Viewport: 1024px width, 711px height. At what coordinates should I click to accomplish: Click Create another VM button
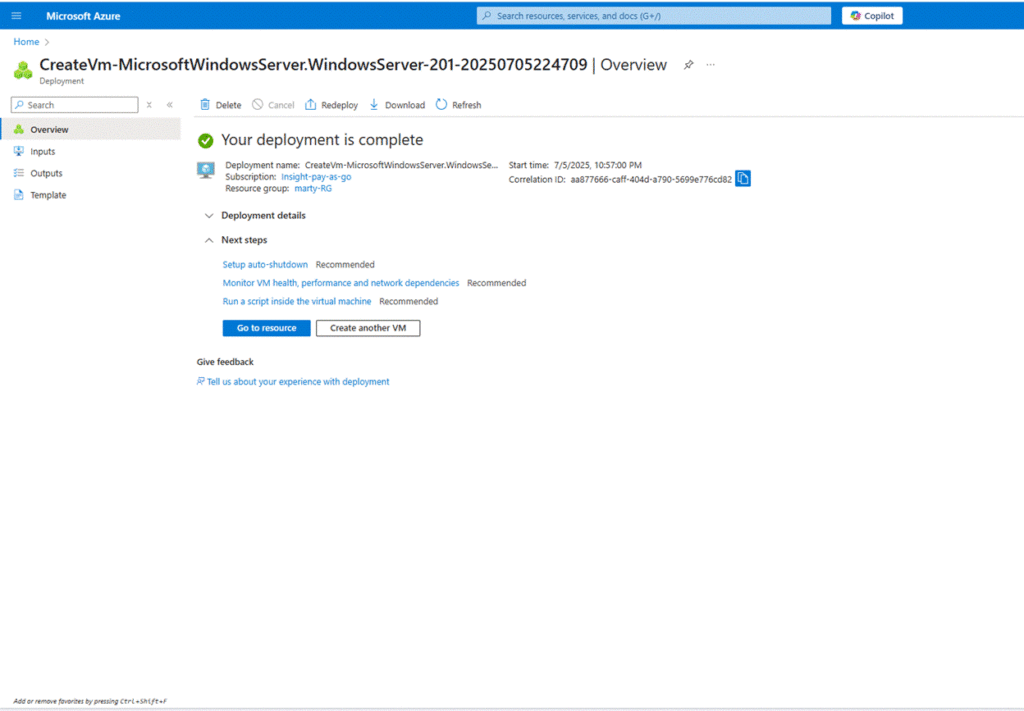(x=368, y=328)
